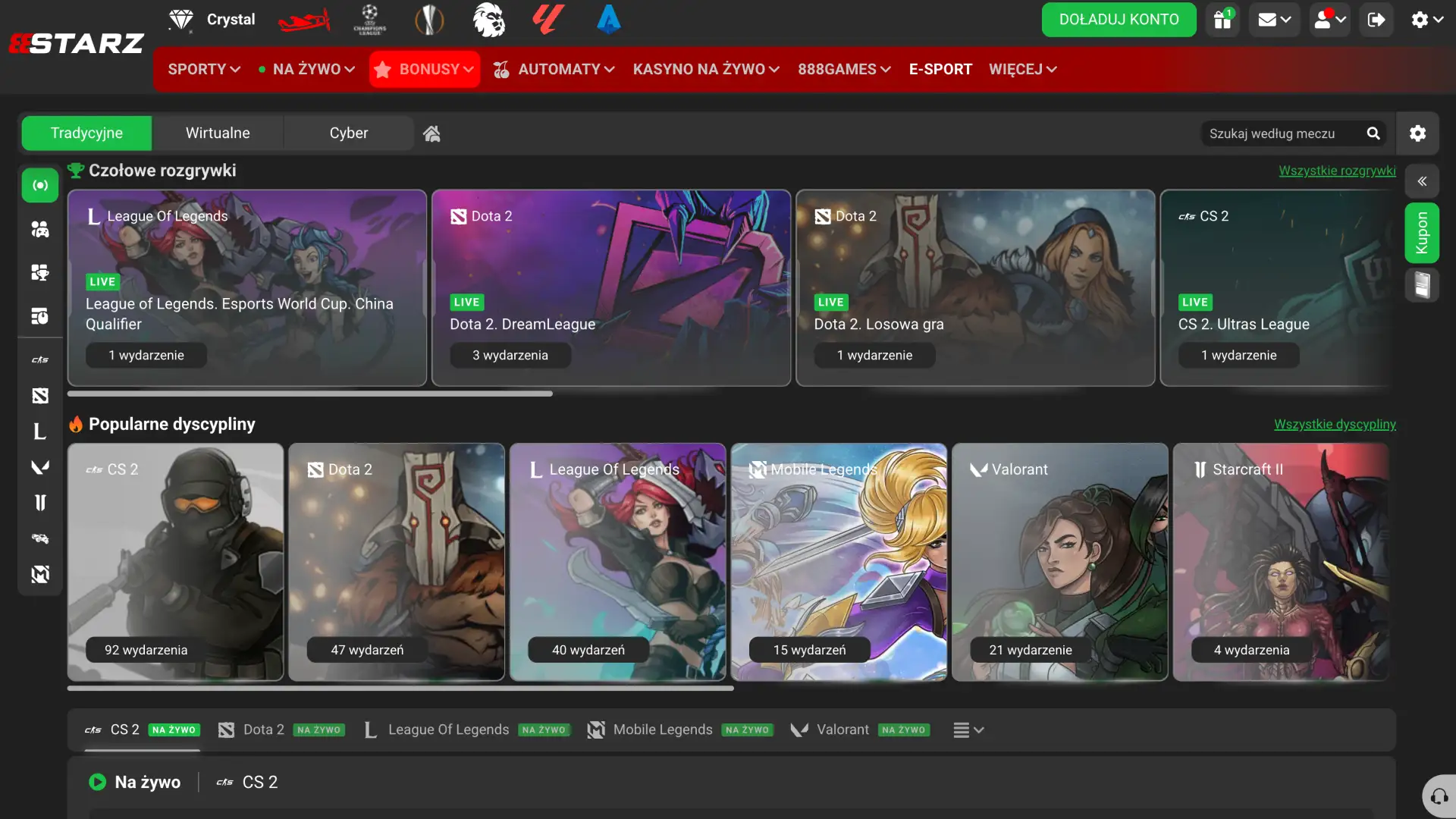Open the LaLiga red logo shortcut
The width and height of the screenshot is (1456, 819).
click(548, 20)
